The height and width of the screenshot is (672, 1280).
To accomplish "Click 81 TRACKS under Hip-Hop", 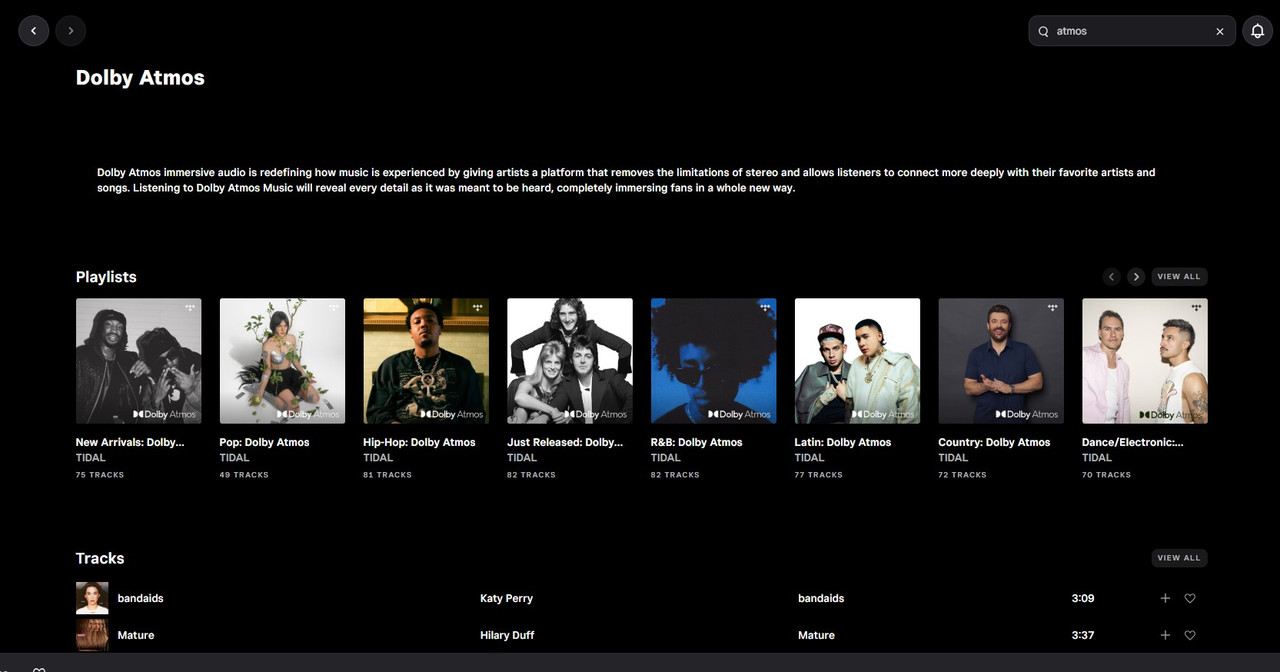I will [388, 475].
